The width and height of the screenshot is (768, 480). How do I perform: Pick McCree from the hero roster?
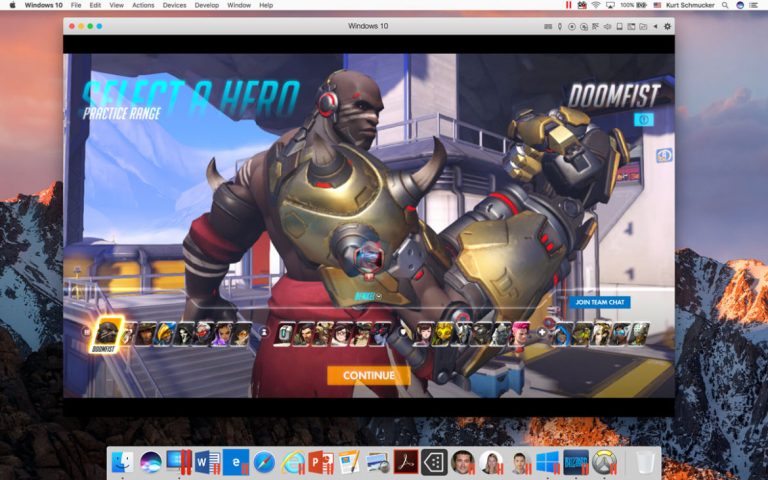[x=146, y=334]
